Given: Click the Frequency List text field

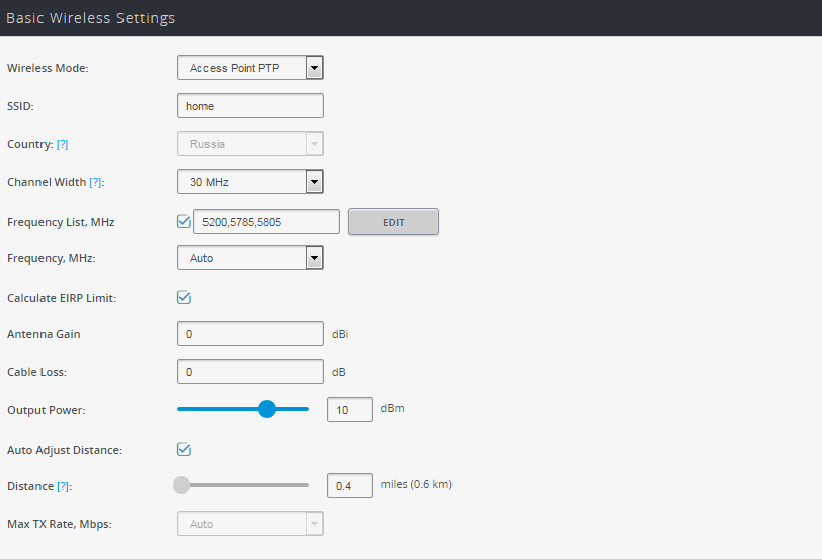Looking at the screenshot, I should point(266,222).
